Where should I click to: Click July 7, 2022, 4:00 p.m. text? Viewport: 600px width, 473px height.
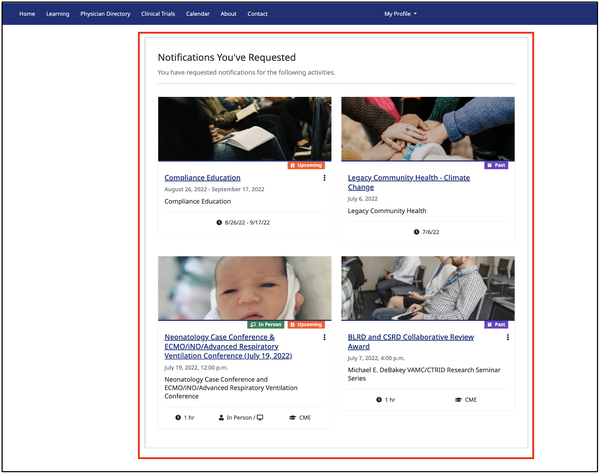[376, 358]
